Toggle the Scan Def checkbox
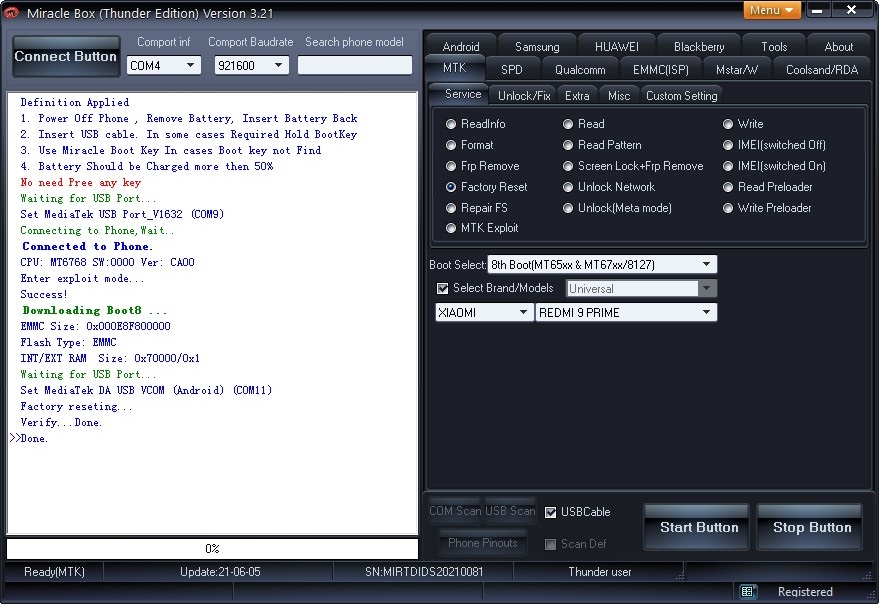Viewport: 879px width, 604px height. (x=550, y=544)
